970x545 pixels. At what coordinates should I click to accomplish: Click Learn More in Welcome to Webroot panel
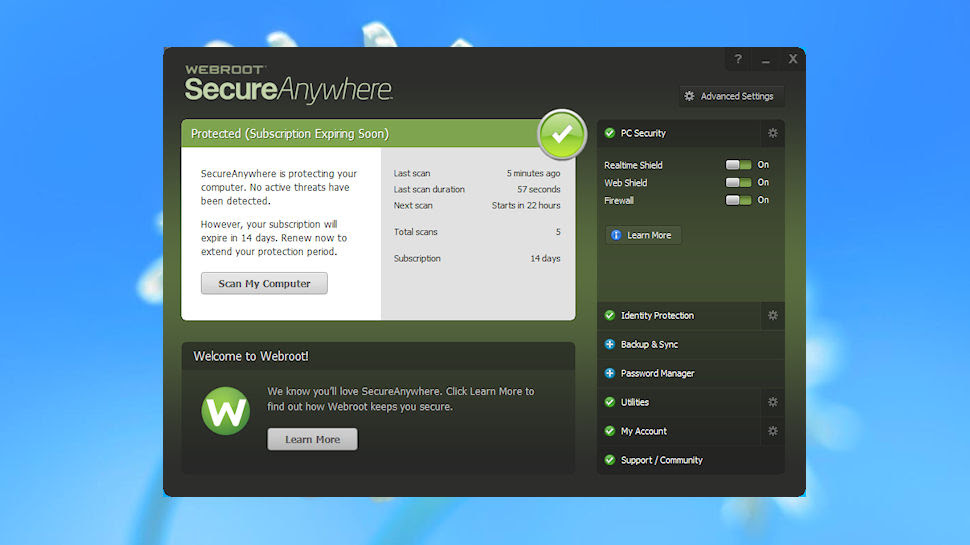pos(312,439)
